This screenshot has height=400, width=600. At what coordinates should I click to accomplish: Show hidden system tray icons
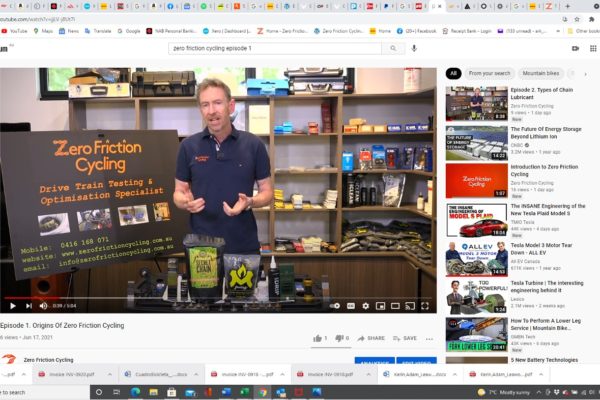538,392
